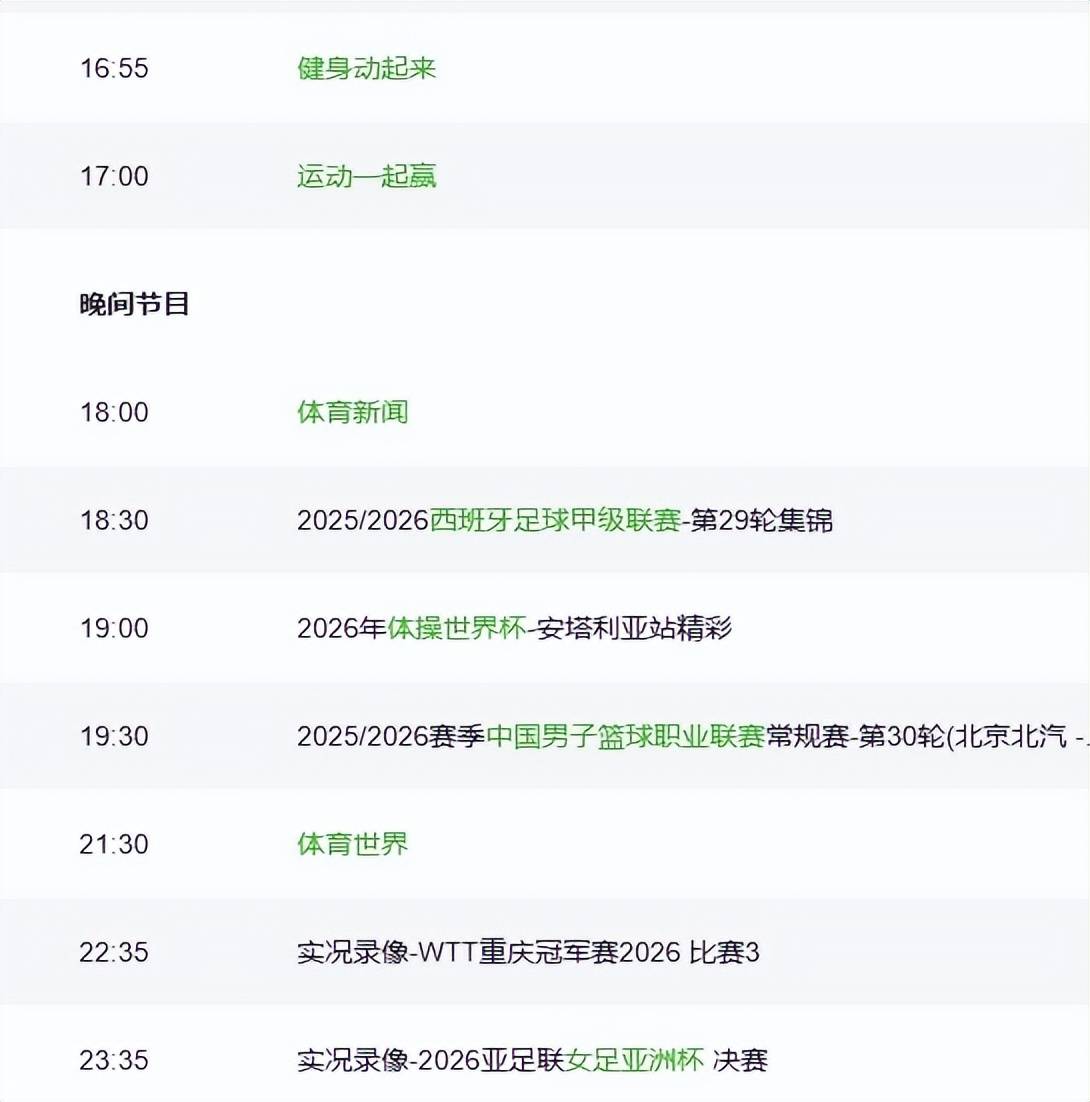
Task: Click the 18:30 time label
Action: (x=114, y=520)
